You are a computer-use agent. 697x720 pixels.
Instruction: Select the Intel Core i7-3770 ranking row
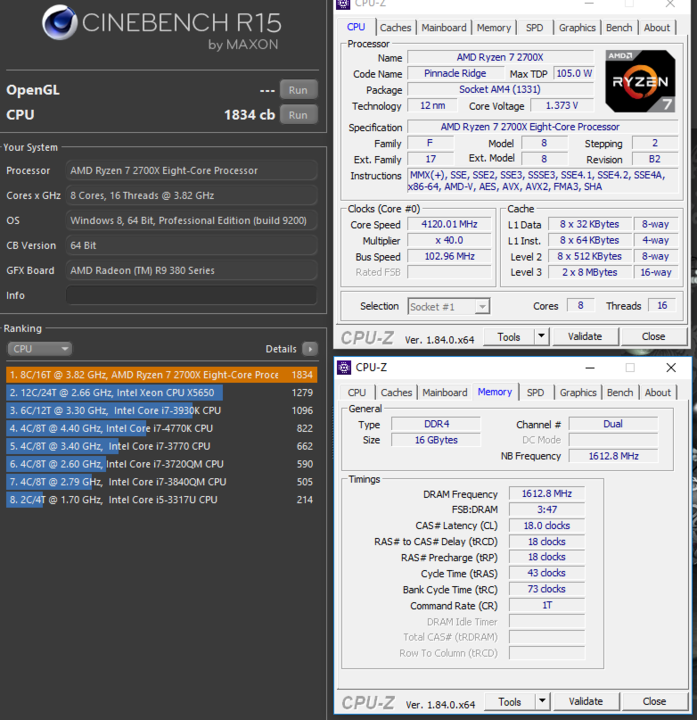(162, 446)
